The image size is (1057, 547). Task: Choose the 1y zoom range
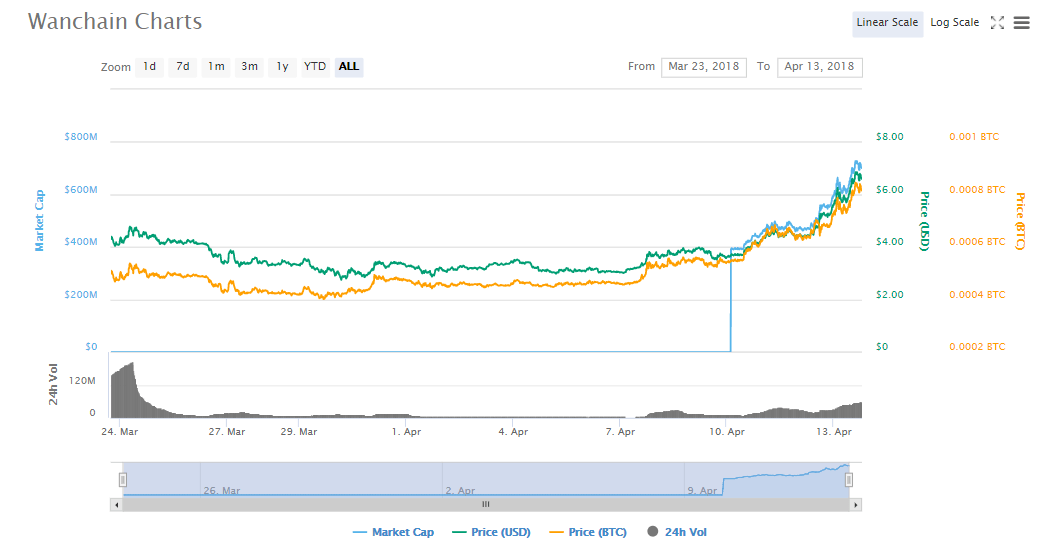(x=282, y=67)
